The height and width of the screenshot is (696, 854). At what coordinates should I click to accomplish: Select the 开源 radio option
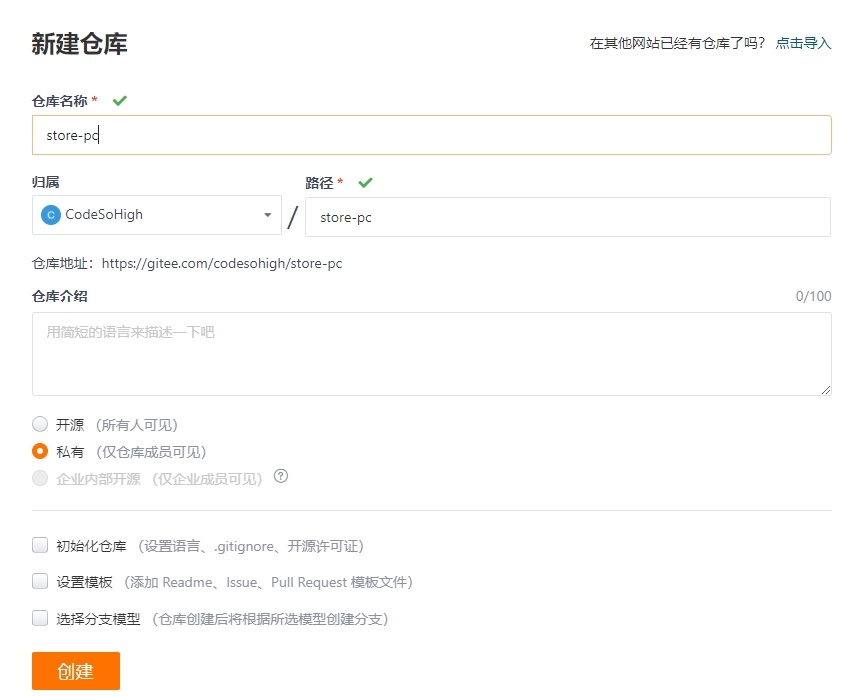point(40,424)
